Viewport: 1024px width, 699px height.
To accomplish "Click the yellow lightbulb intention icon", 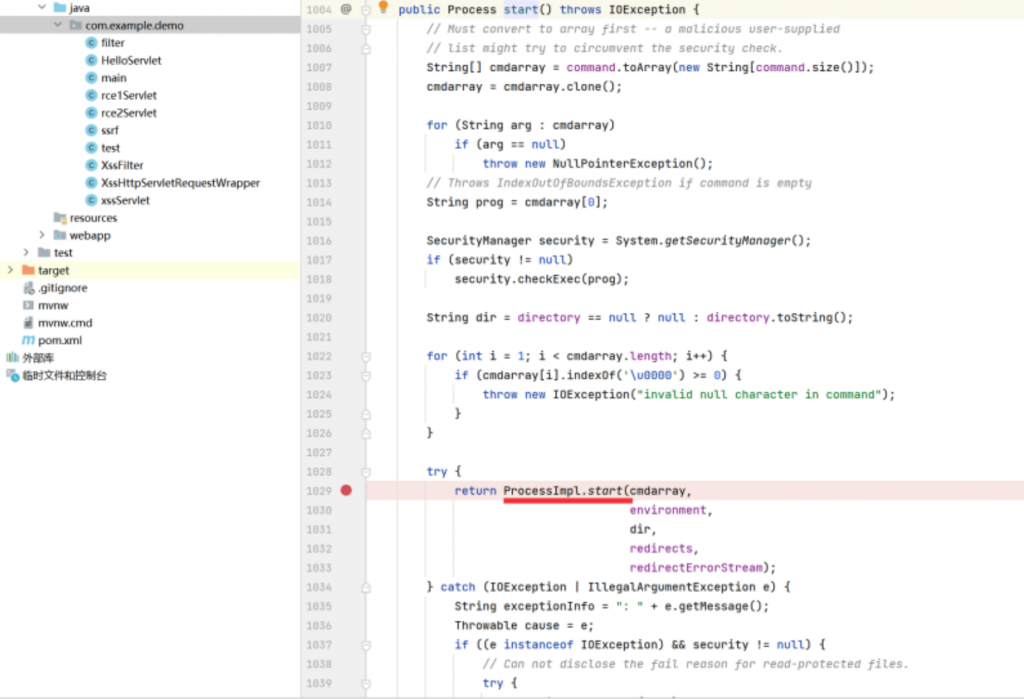I will coord(383,7).
